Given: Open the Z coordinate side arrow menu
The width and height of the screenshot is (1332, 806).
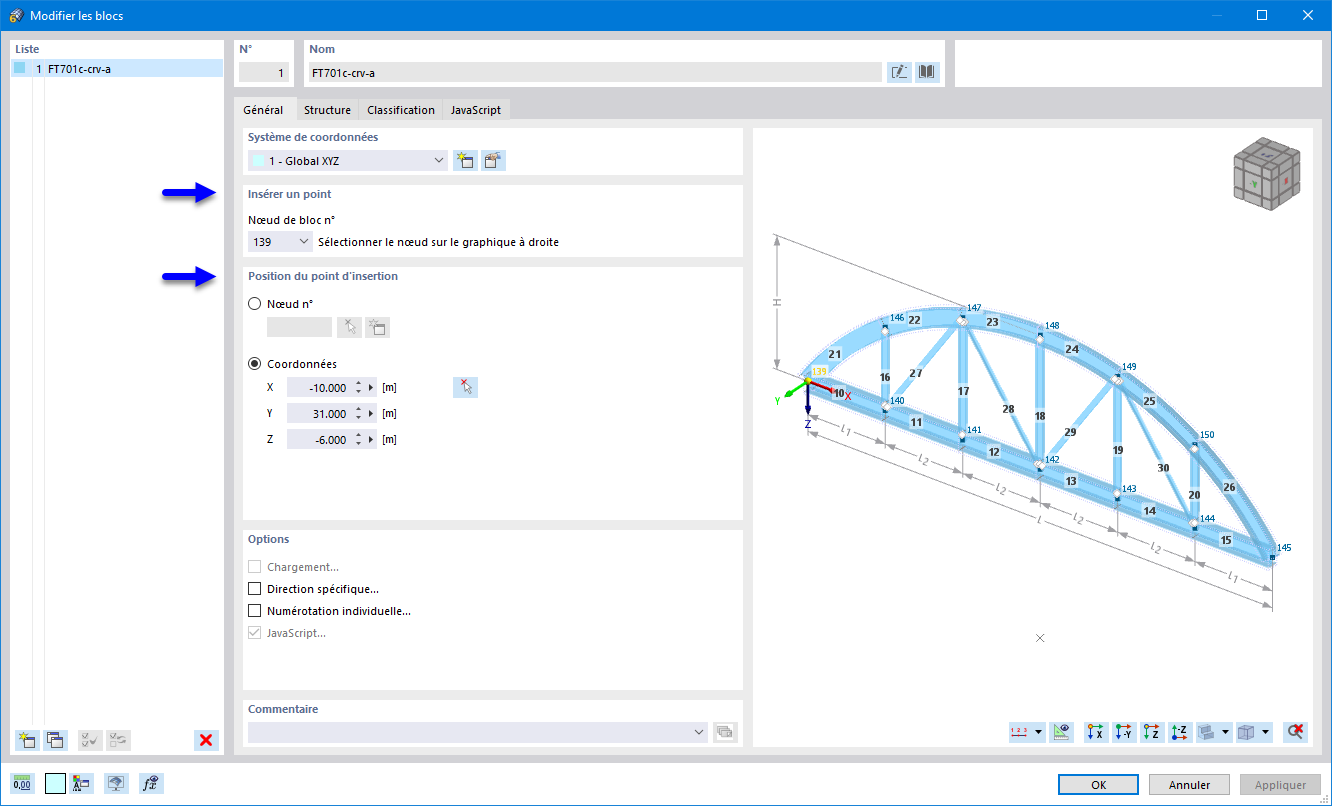Looking at the screenshot, I should tap(372, 439).
